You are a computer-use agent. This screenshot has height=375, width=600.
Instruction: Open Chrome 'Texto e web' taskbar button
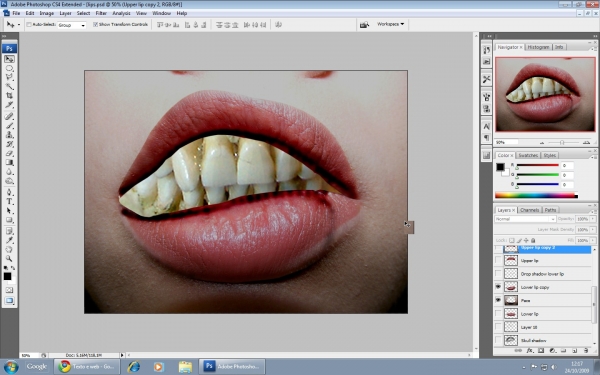point(86,367)
